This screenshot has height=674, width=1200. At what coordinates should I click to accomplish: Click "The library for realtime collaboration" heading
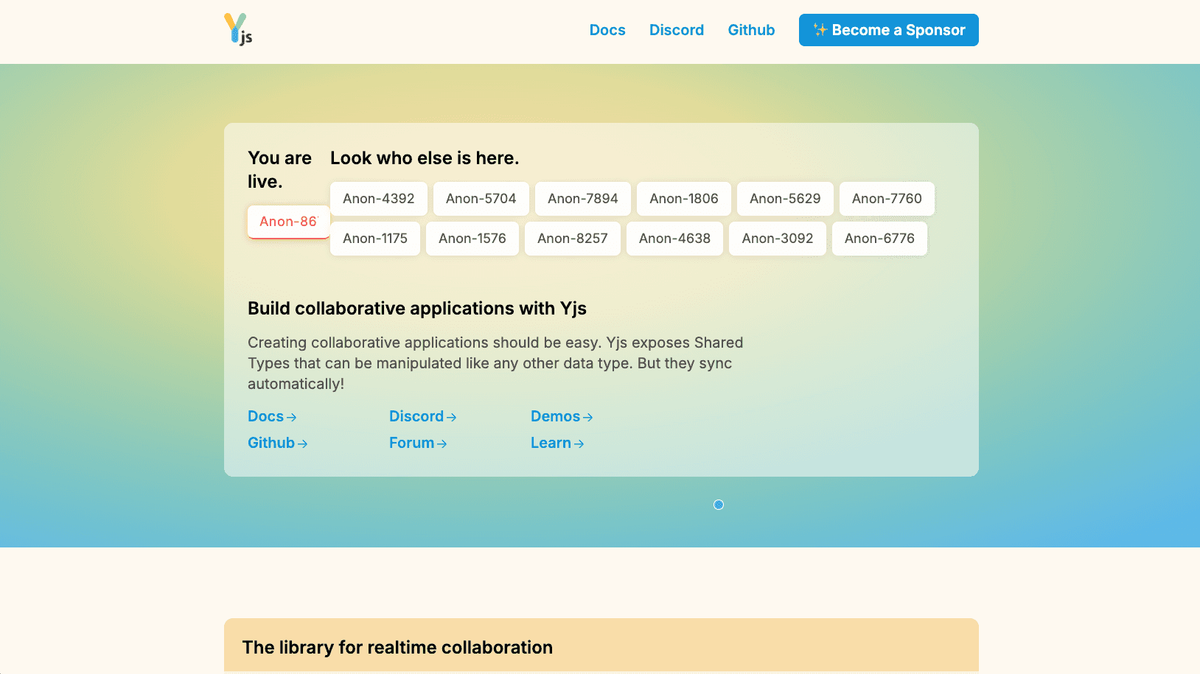point(397,647)
